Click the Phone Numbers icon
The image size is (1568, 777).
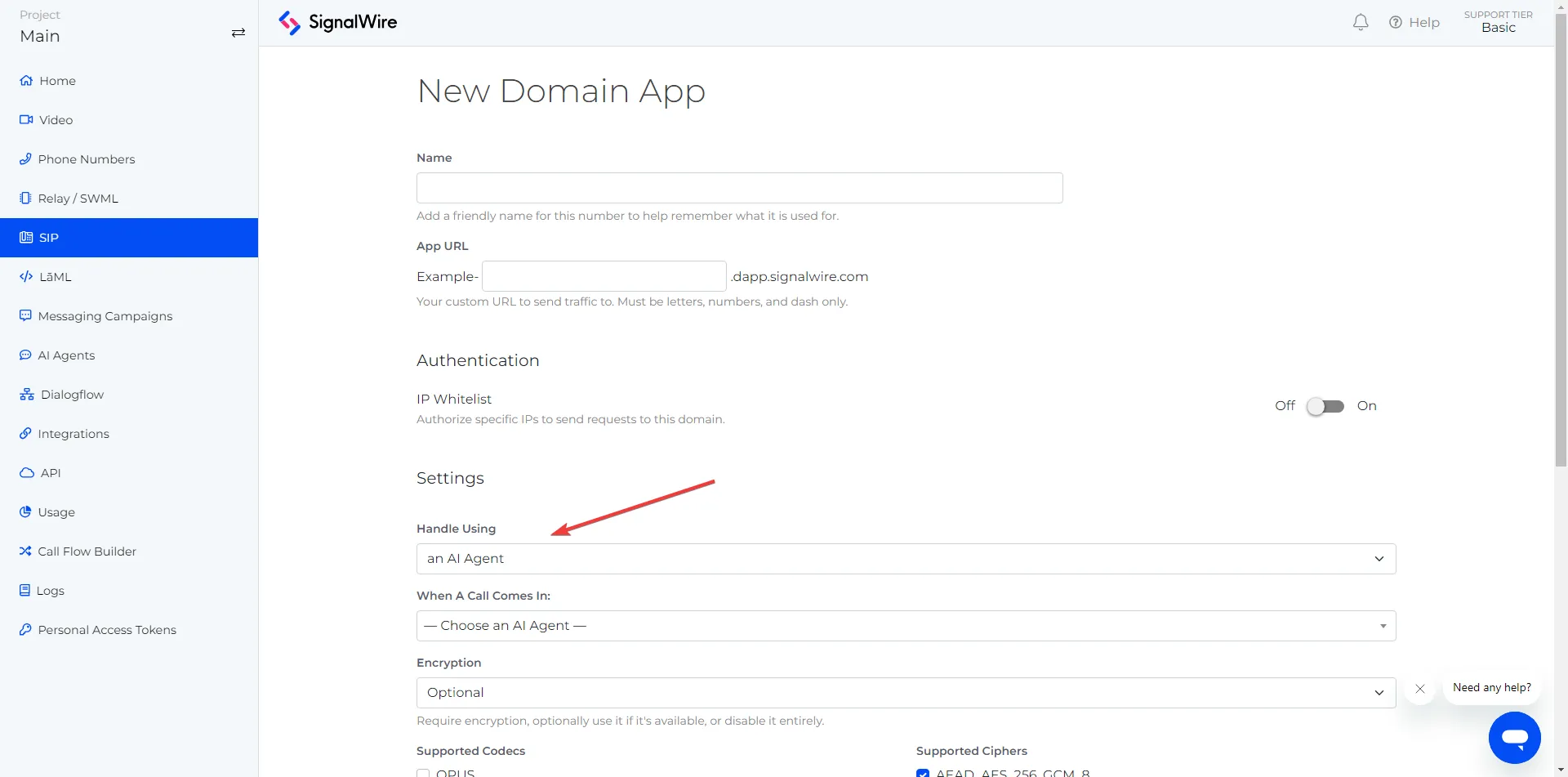click(x=25, y=159)
